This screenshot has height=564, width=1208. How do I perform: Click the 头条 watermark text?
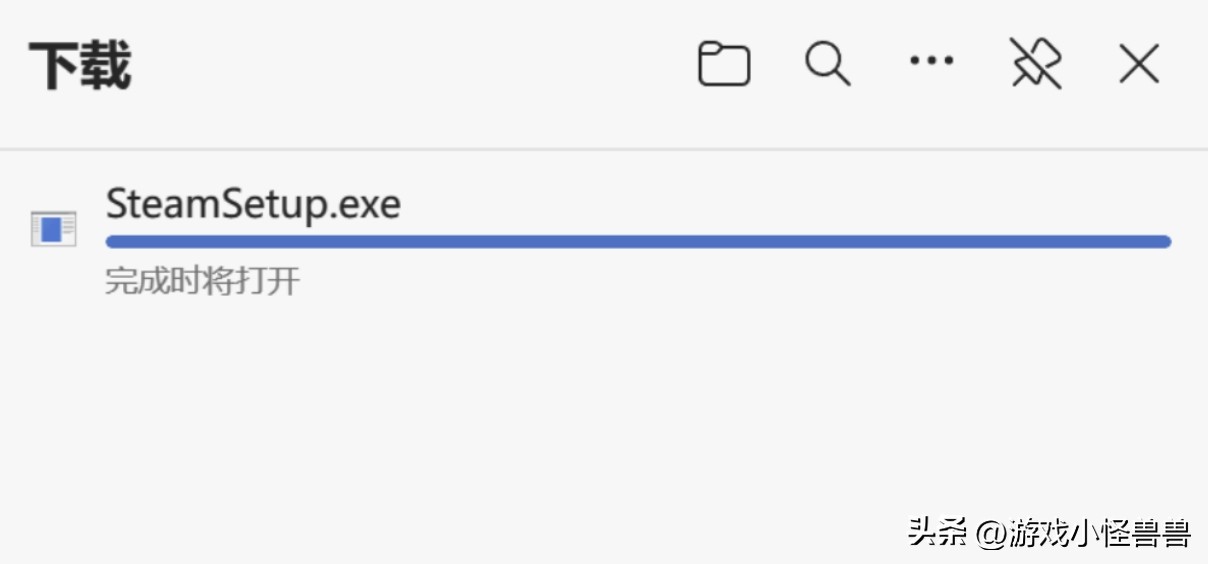click(x=937, y=532)
